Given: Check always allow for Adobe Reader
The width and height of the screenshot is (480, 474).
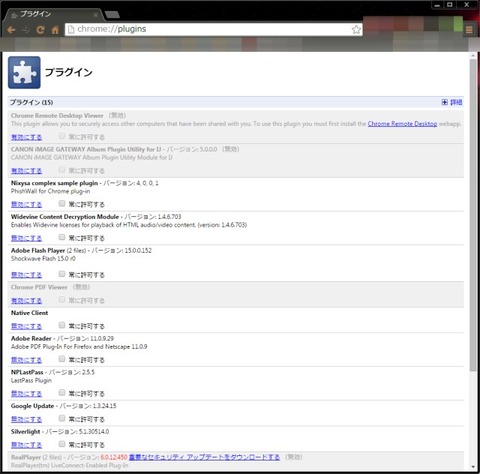Looking at the screenshot, I should [62, 359].
